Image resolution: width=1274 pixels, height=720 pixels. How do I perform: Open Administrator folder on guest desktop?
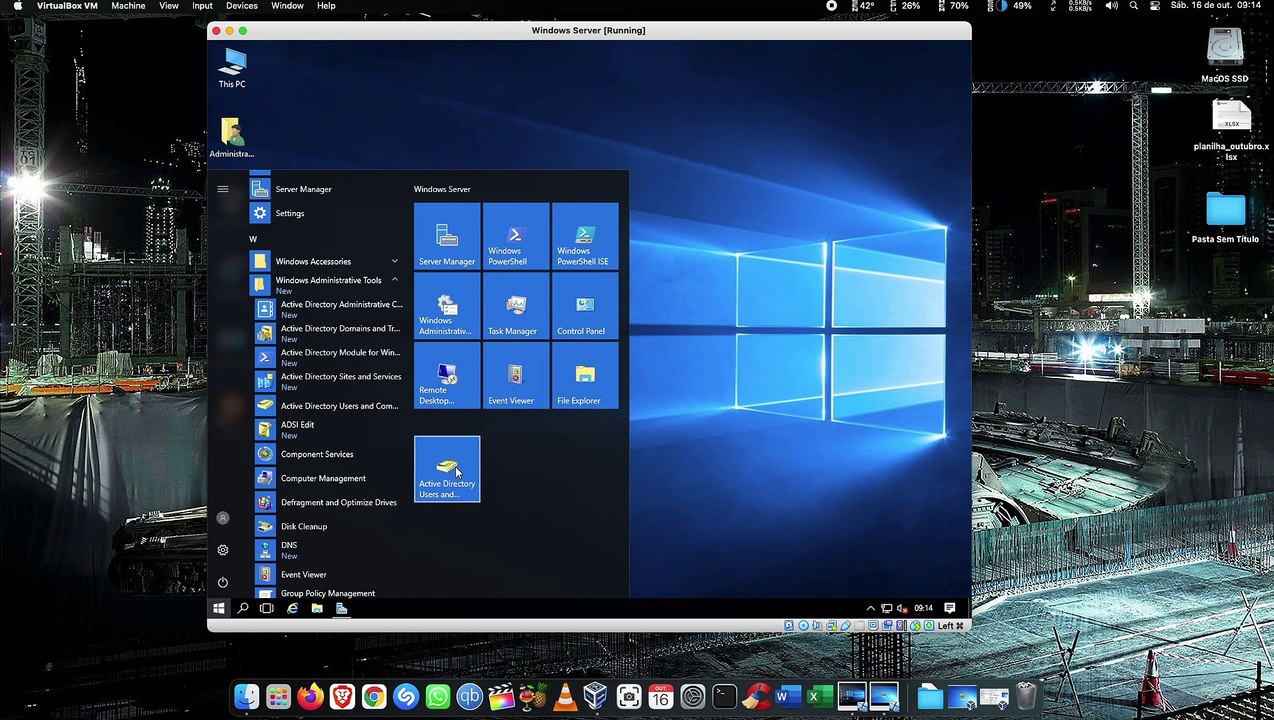(232, 138)
